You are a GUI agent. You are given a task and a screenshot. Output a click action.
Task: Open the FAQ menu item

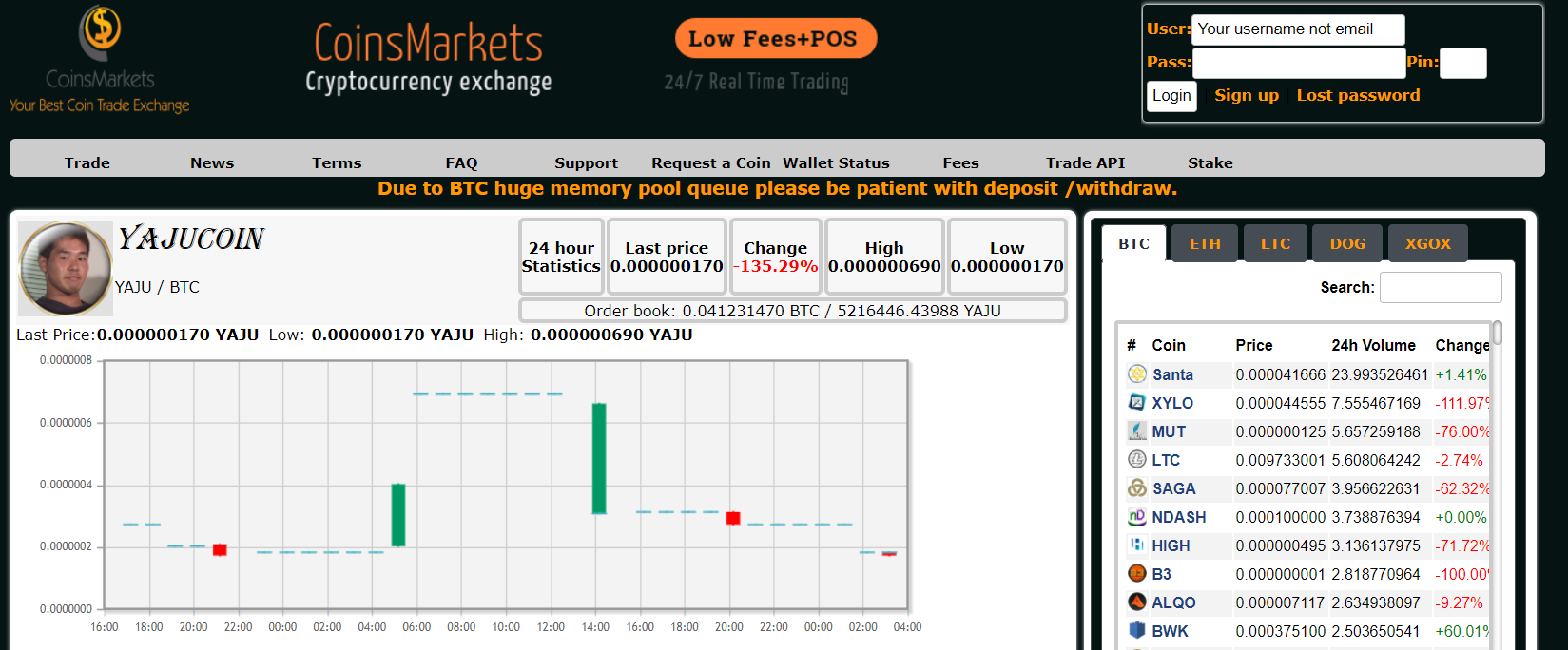pyautogui.click(x=461, y=162)
